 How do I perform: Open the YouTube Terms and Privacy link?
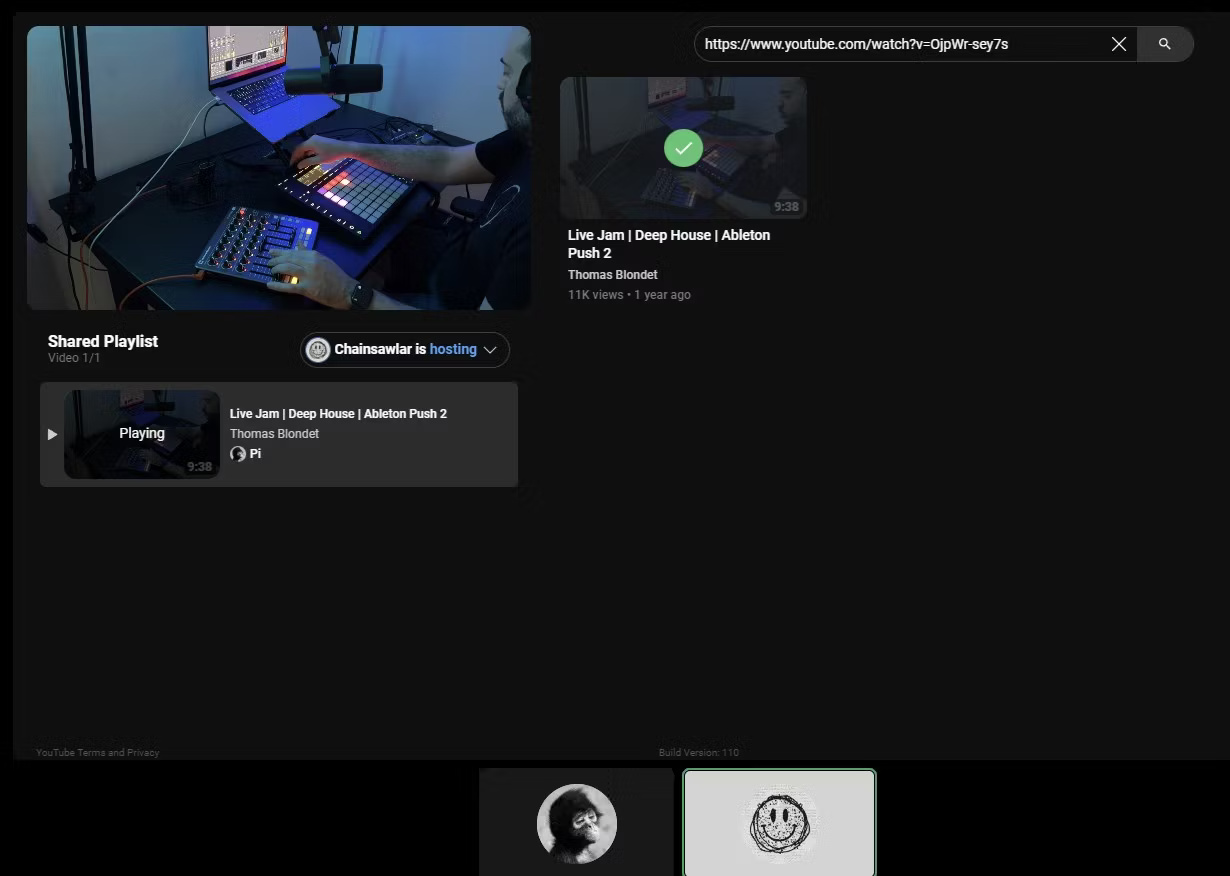click(97, 752)
